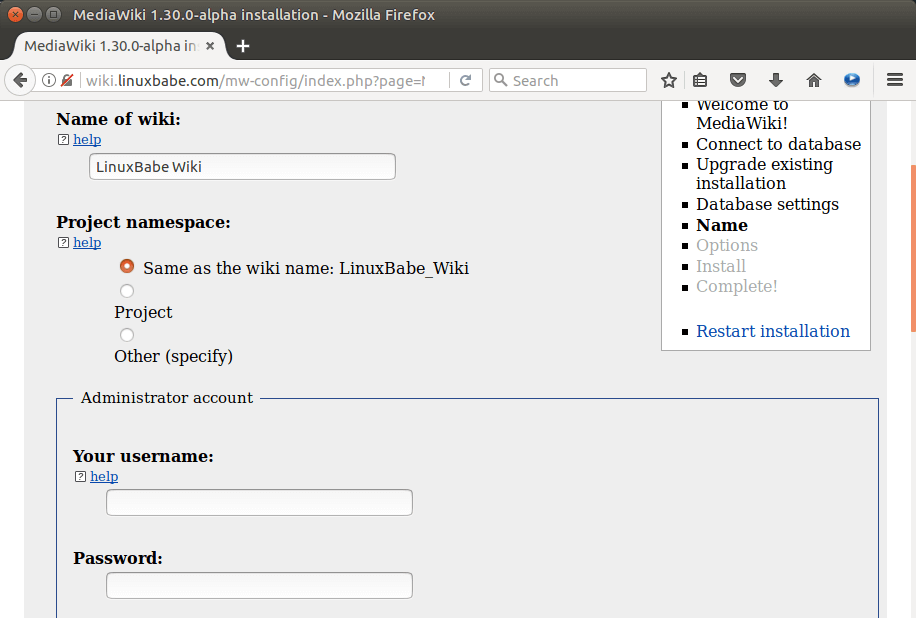Click the site information icon in address bar
Screen dimensions: 916x618
(x=48, y=80)
